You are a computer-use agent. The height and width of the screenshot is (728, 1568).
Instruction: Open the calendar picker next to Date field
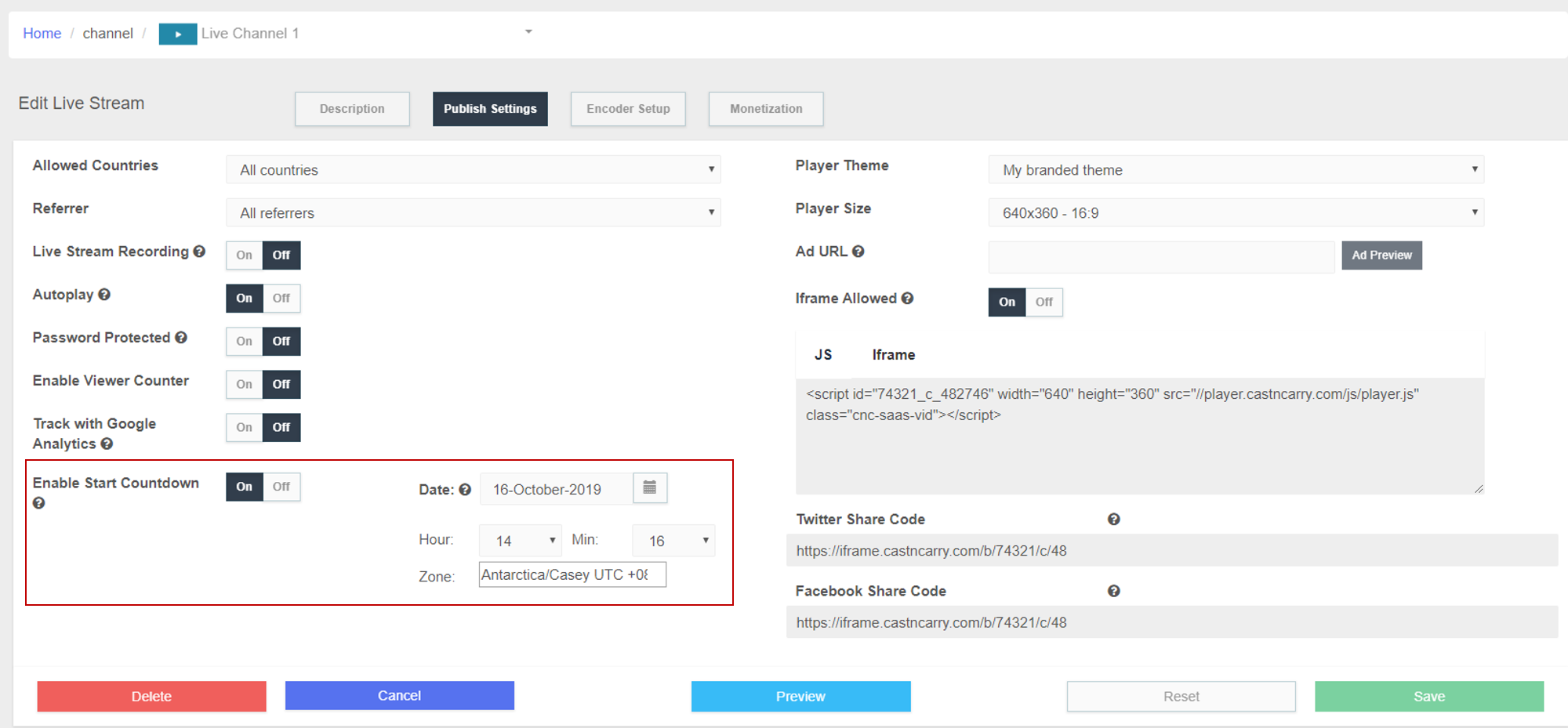tap(650, 488)
